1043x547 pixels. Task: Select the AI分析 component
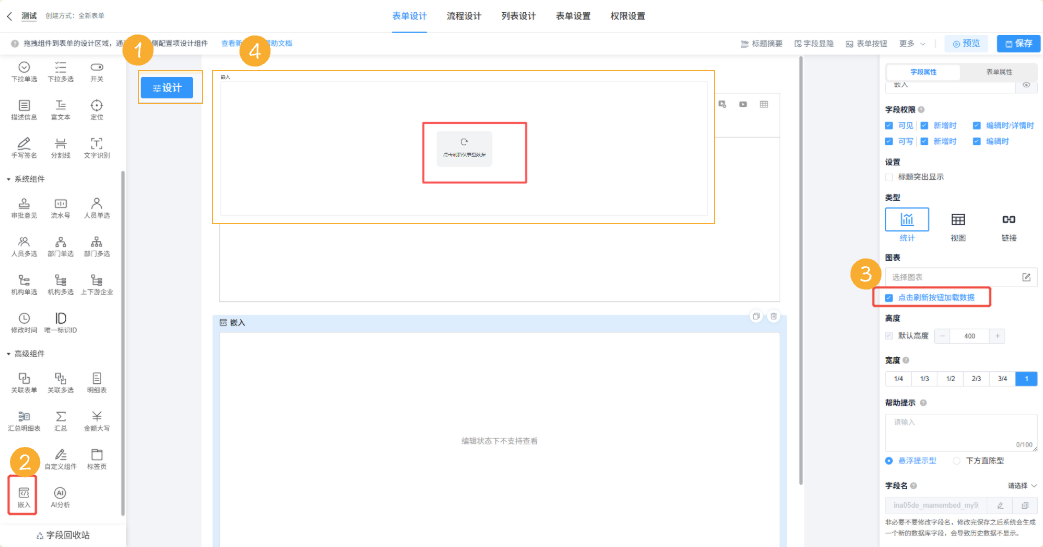tap(60, 495)
